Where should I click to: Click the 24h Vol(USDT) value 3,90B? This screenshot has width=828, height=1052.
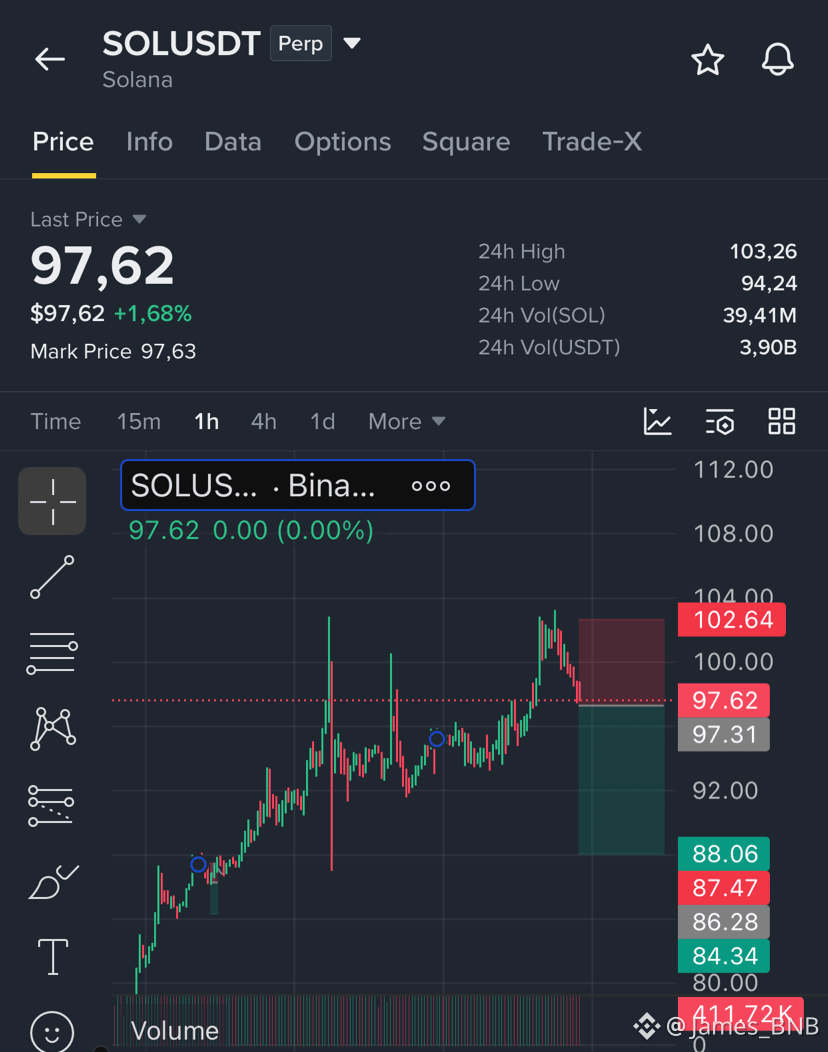pos(768,348)
